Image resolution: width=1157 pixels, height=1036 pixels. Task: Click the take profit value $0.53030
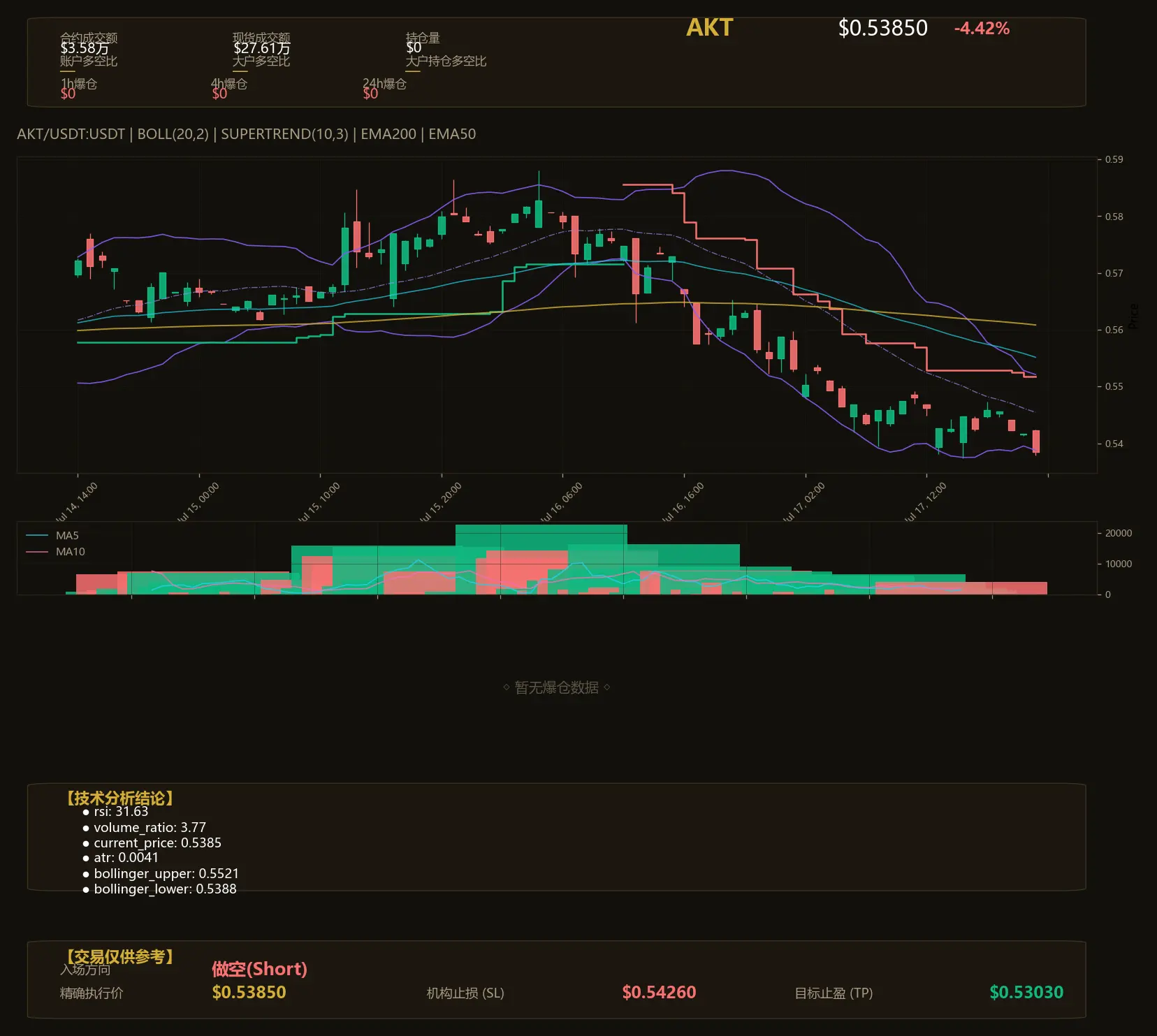coord(1026,992)
